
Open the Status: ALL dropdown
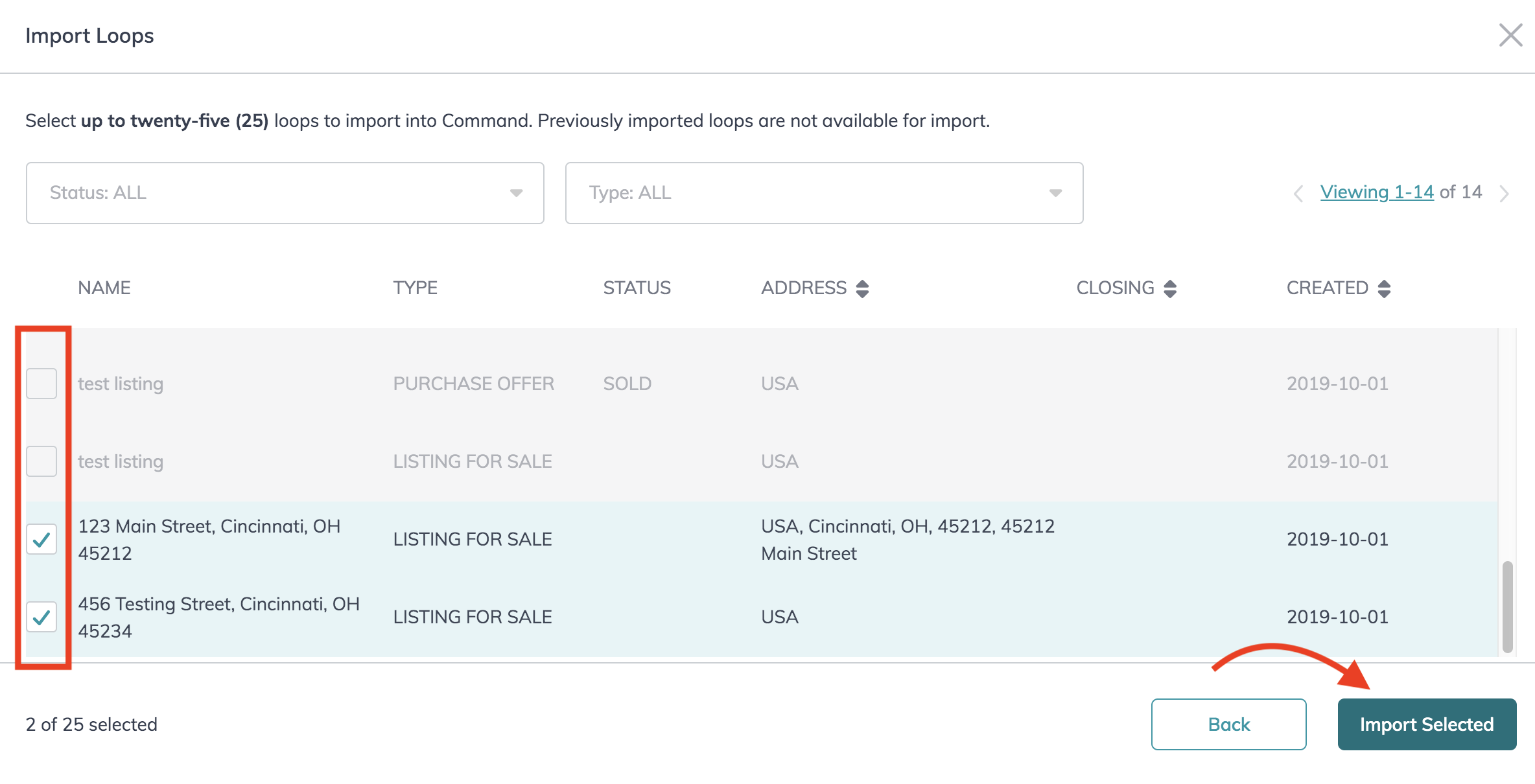click(x=285, y=192)
